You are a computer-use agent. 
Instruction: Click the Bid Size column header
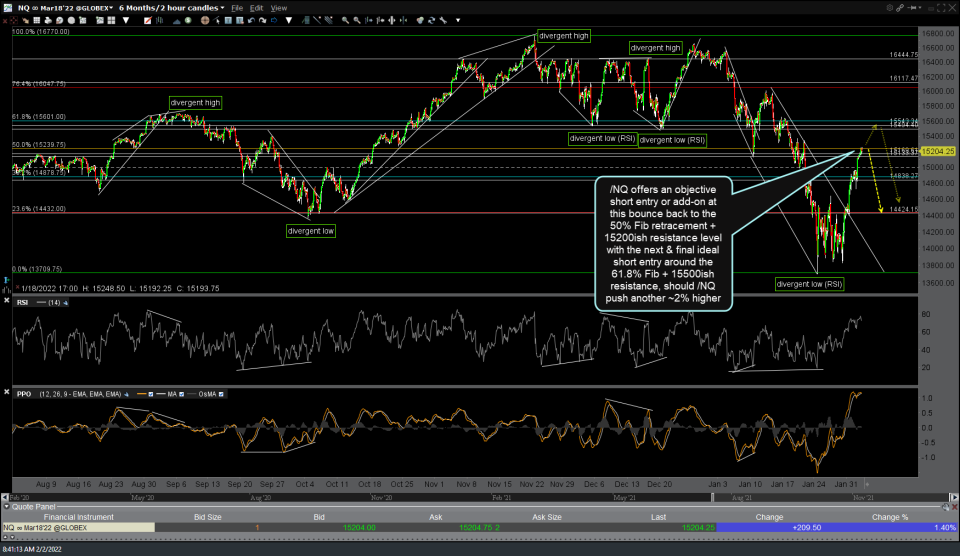(208, 517)
